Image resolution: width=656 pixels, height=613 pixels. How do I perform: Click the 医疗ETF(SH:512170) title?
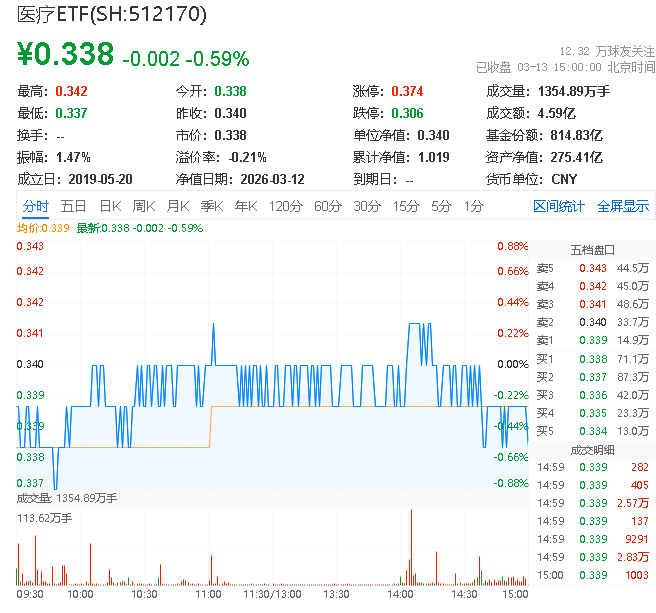tap(113, 14)
